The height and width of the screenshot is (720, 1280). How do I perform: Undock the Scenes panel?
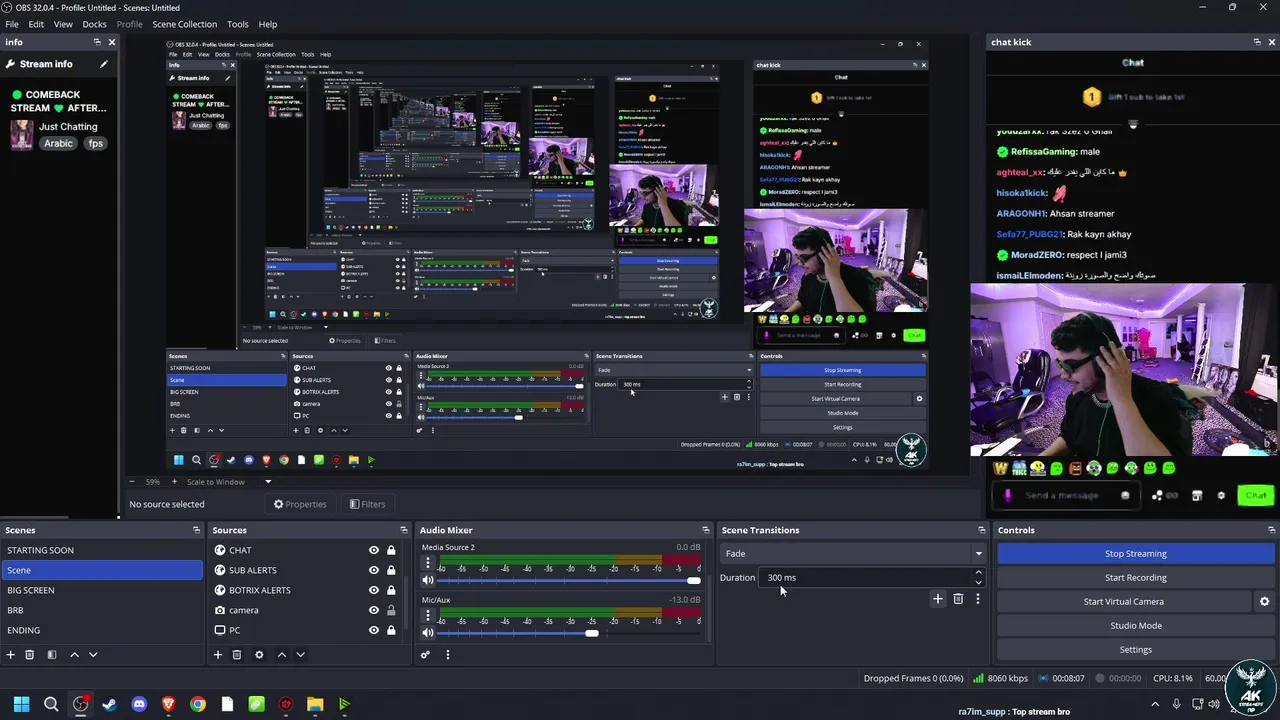(x=196, y=530)
